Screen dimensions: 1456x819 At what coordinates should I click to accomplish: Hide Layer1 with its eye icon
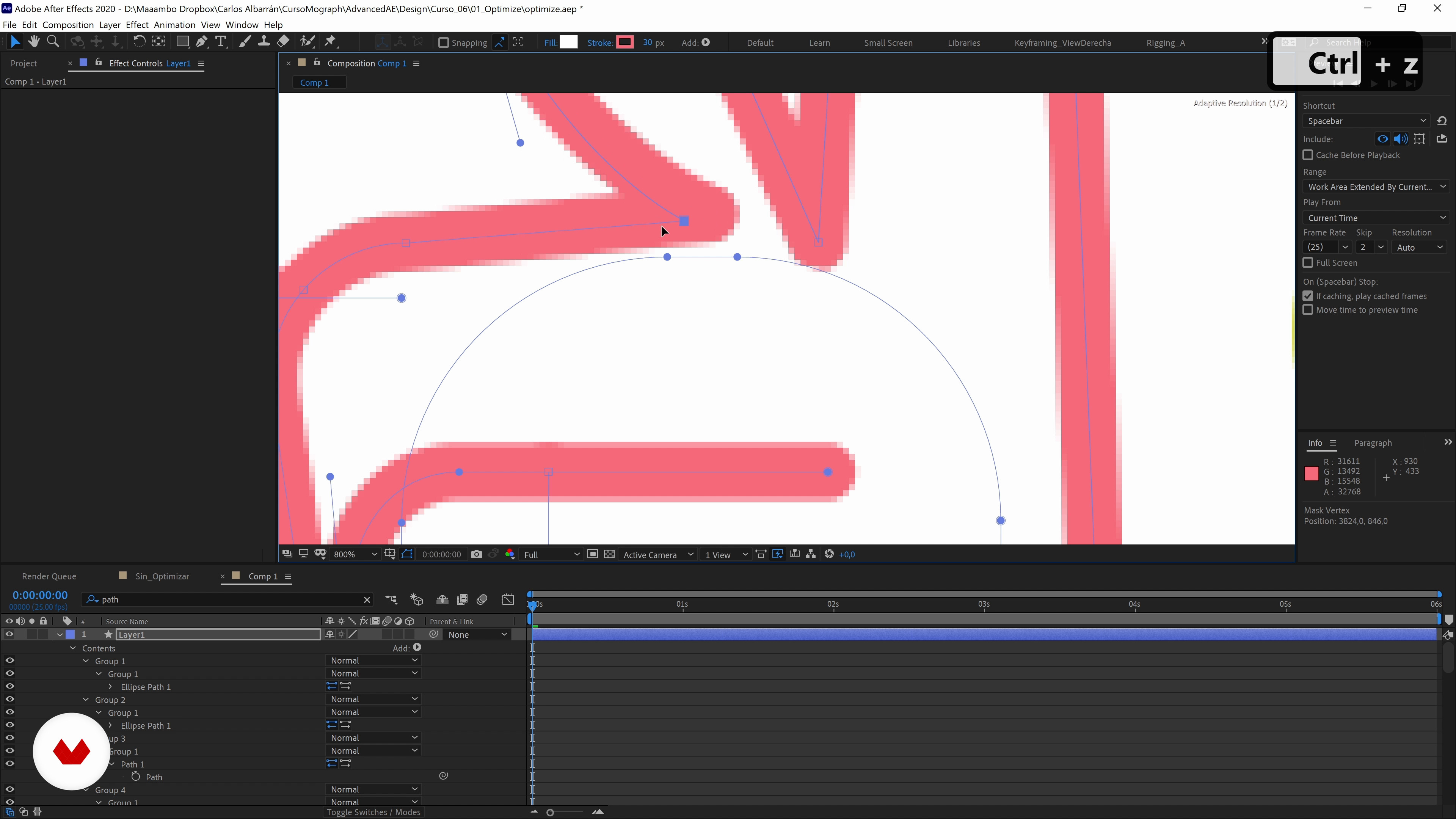tap(9, 635)
